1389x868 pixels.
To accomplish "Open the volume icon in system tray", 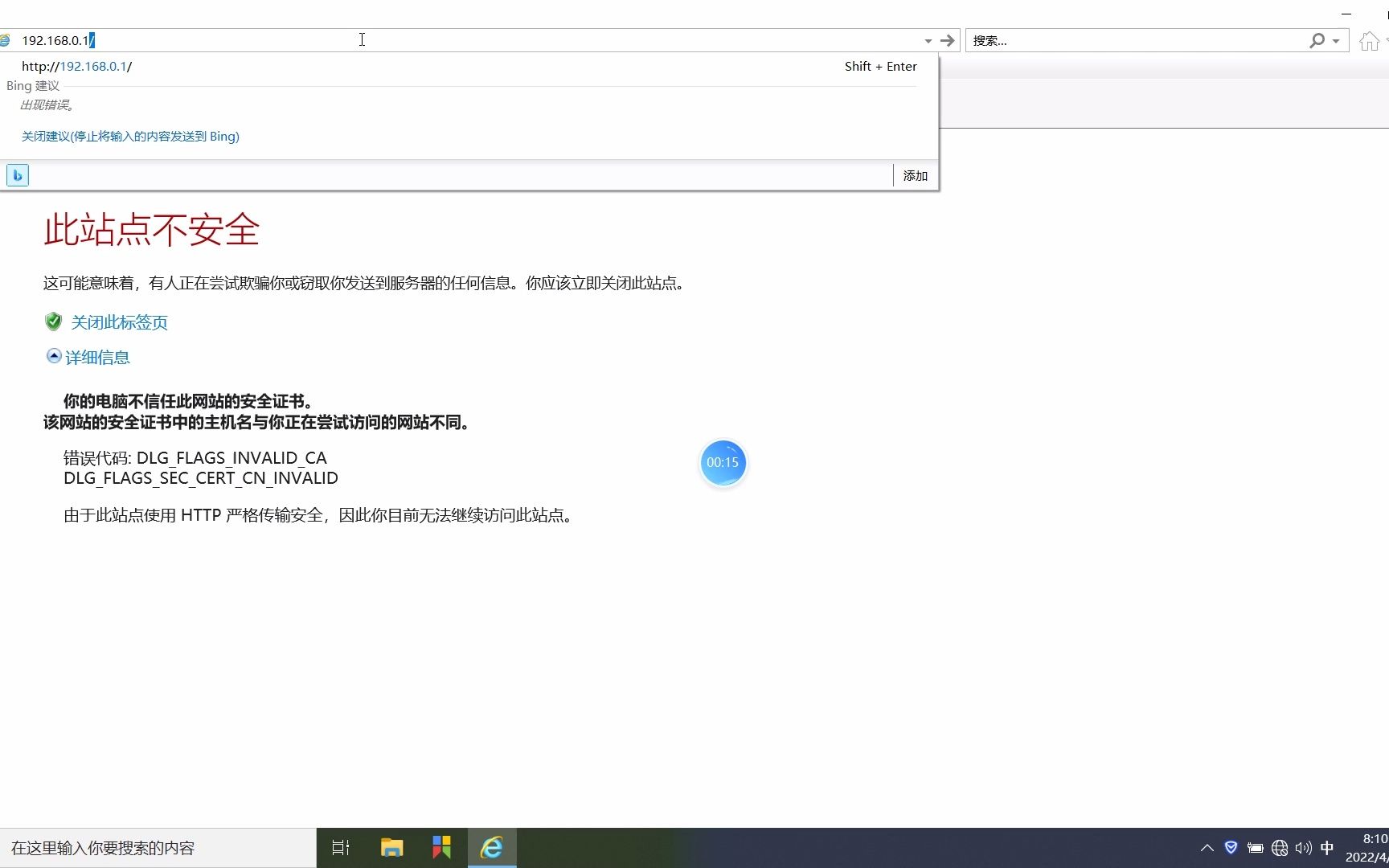I will click(1303, 847).
